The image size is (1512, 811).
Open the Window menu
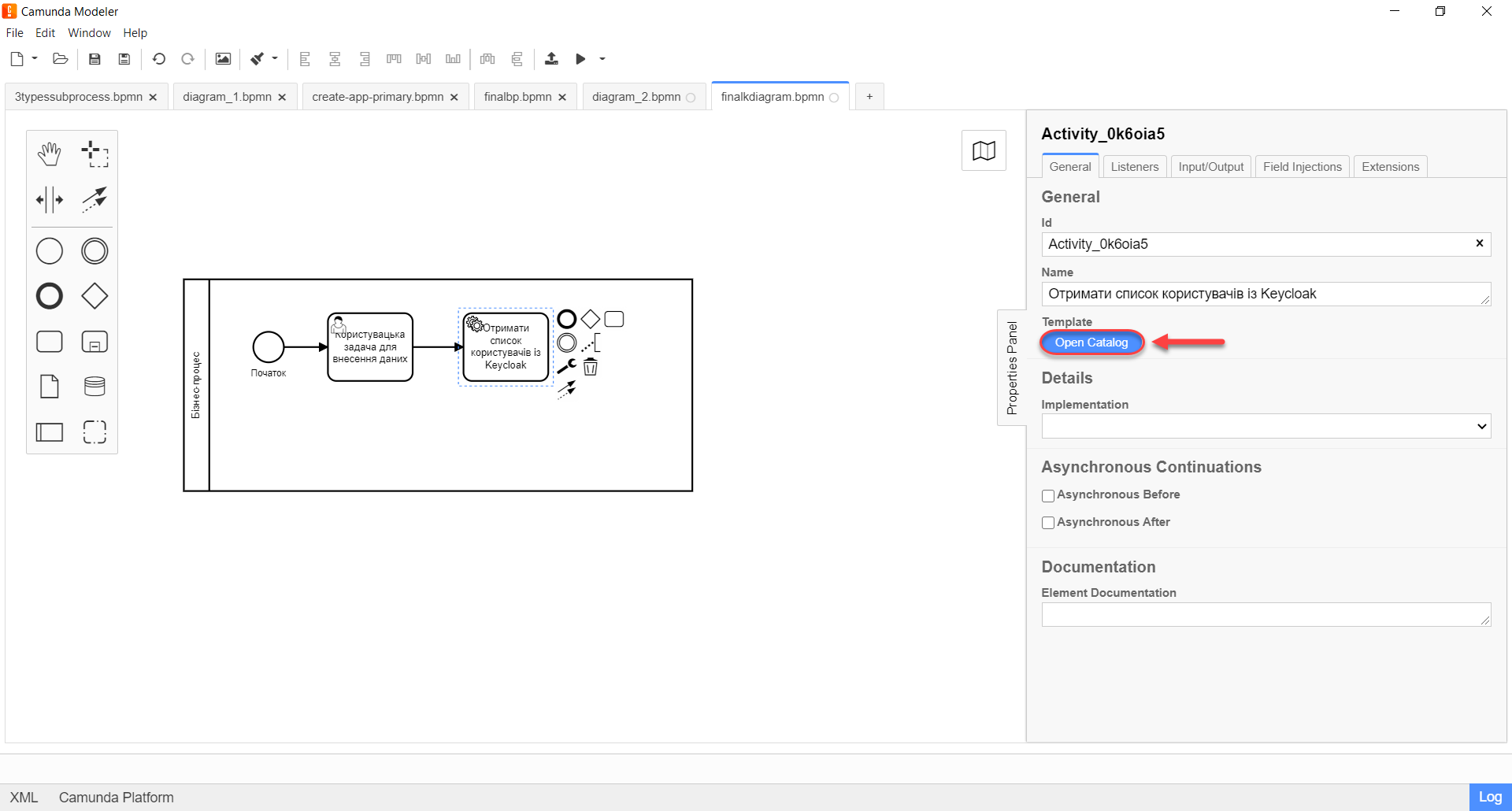(89, 33)
